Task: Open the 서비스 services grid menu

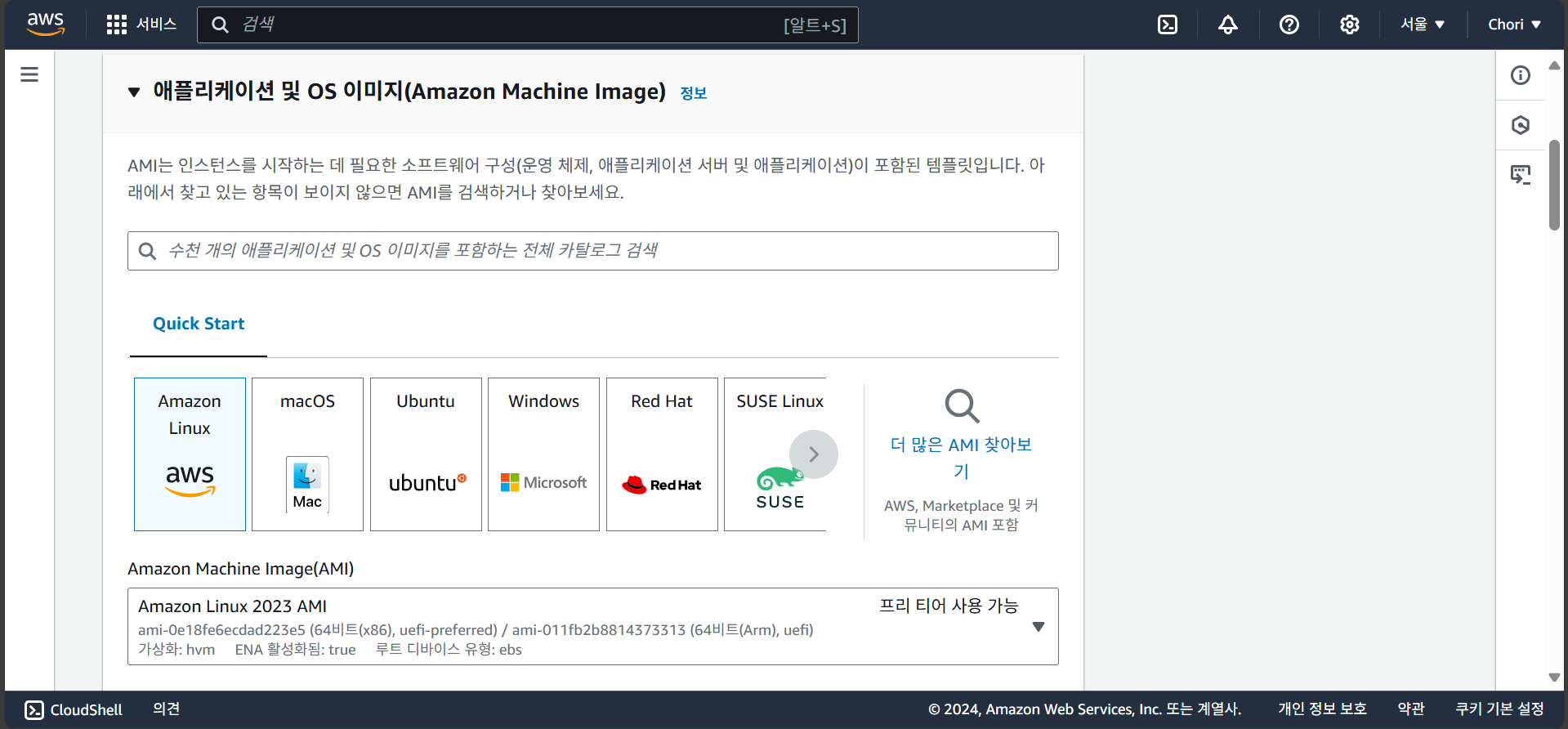Action: point(141,25)
